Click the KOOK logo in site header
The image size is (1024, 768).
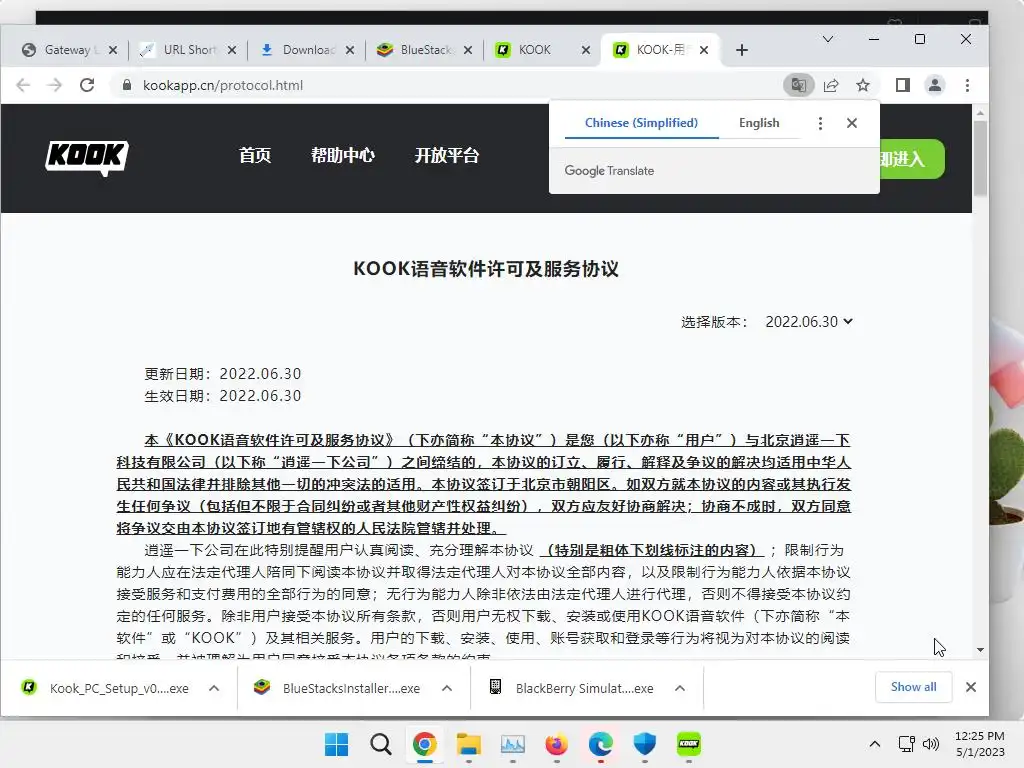[87, 157]
